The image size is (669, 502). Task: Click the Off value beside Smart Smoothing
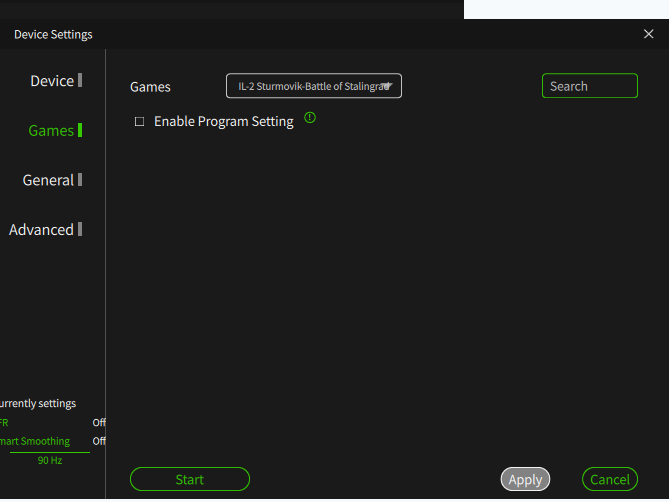pyautogui.click(x=99, y=441)
